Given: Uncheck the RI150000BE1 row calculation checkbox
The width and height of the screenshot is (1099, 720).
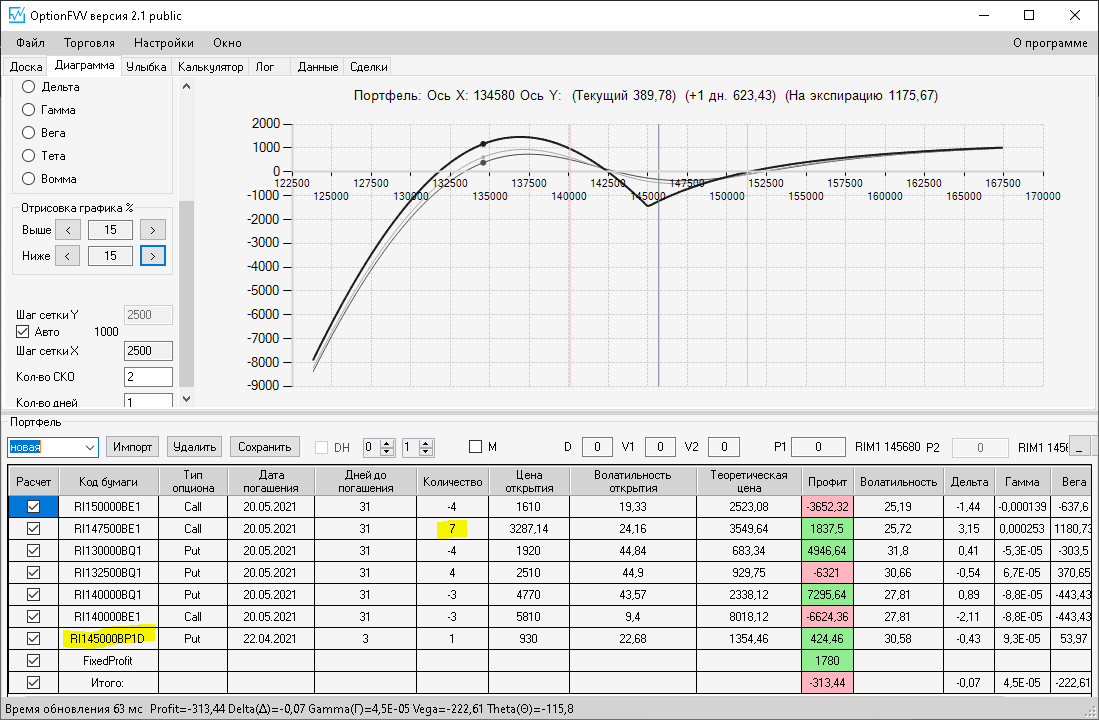Looking at the screenshot, I should (33, 506).
